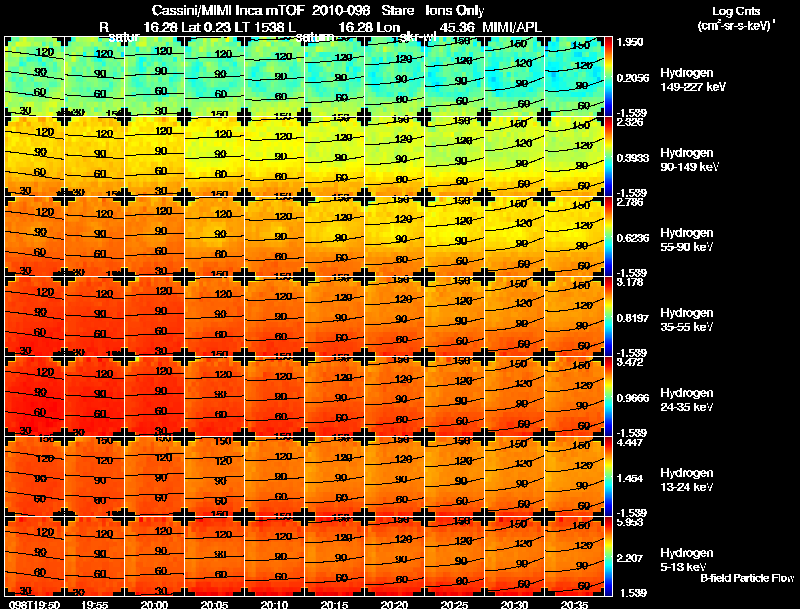Click the '20:25' time axis label
Viewport: 800px width, 609px height.
(454, 604)
